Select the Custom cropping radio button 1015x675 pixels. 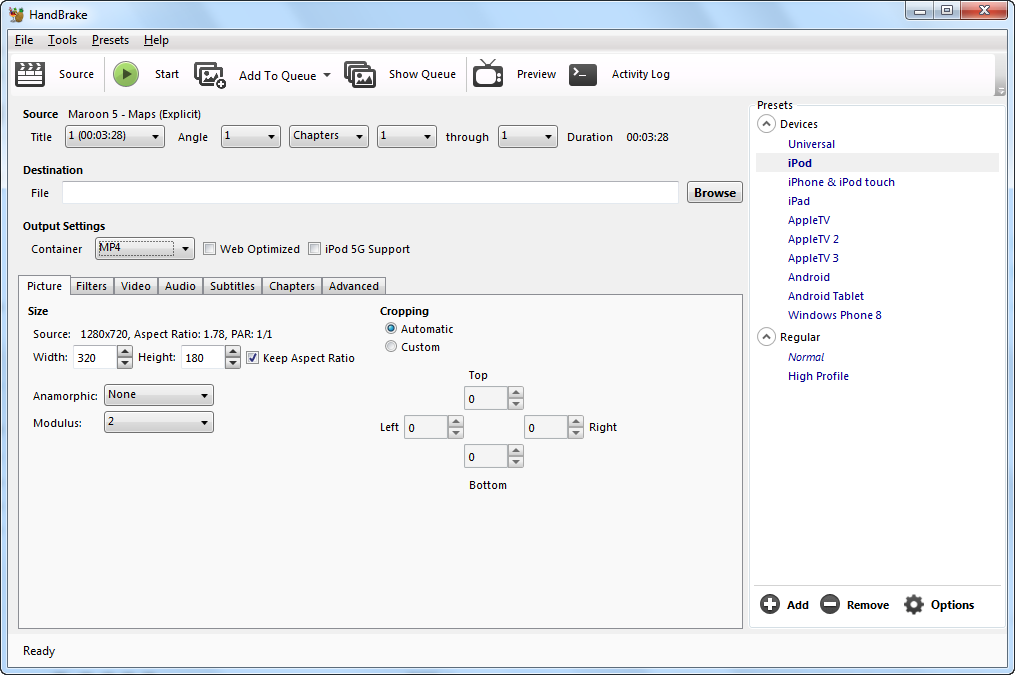391,347
